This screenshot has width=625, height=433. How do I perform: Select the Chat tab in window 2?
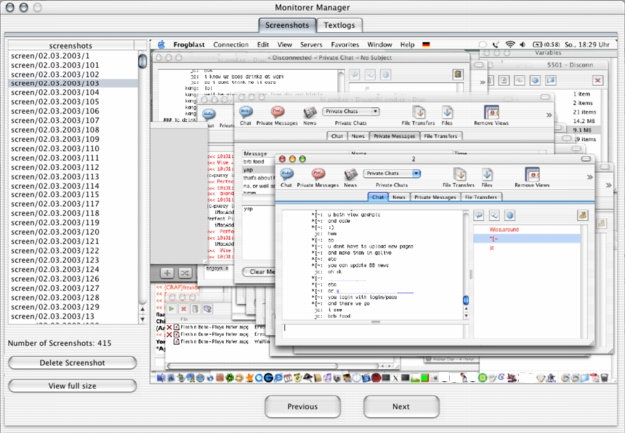tap(377, 197)
